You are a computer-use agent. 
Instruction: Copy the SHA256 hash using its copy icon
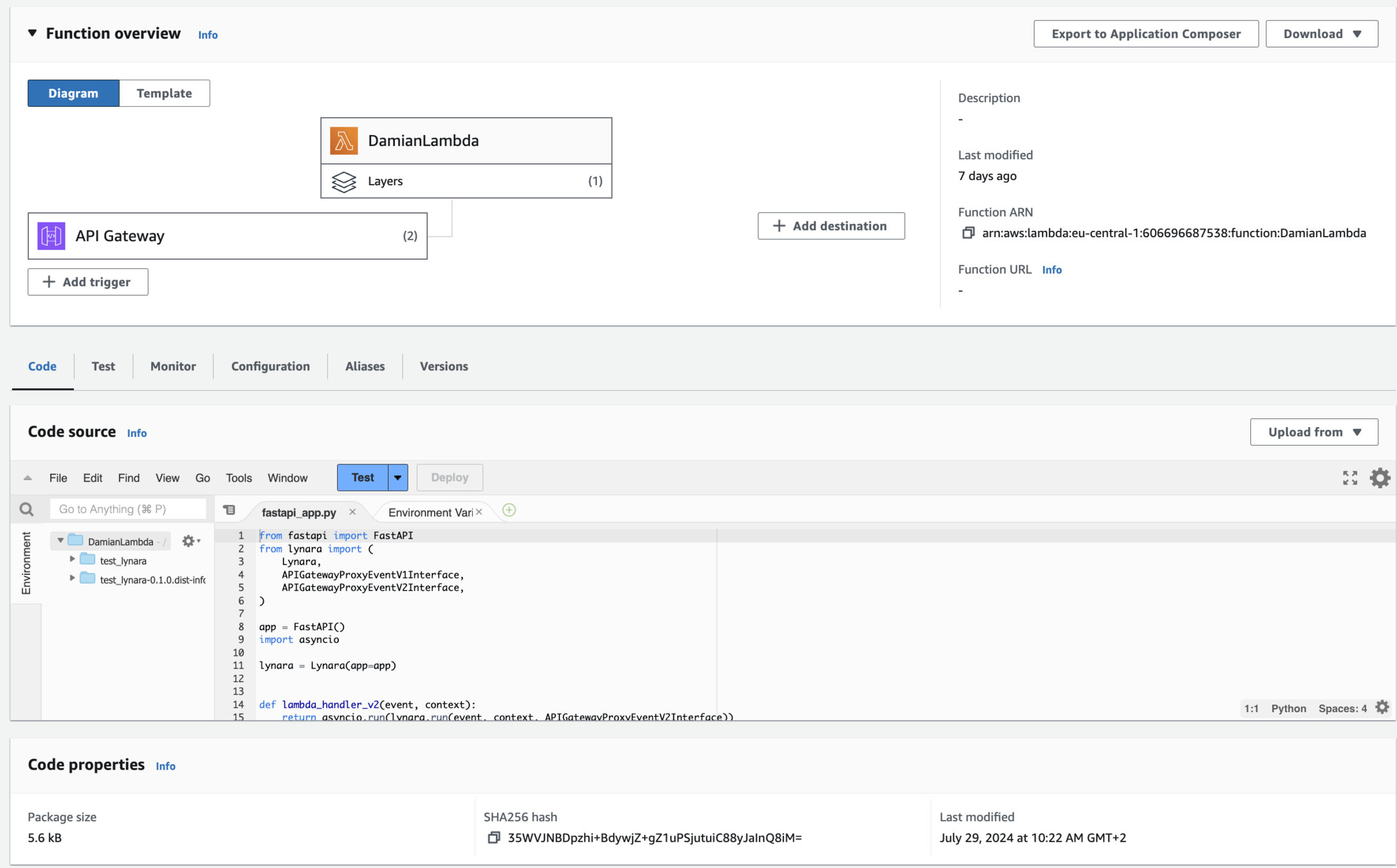click(x=493, y=837)
